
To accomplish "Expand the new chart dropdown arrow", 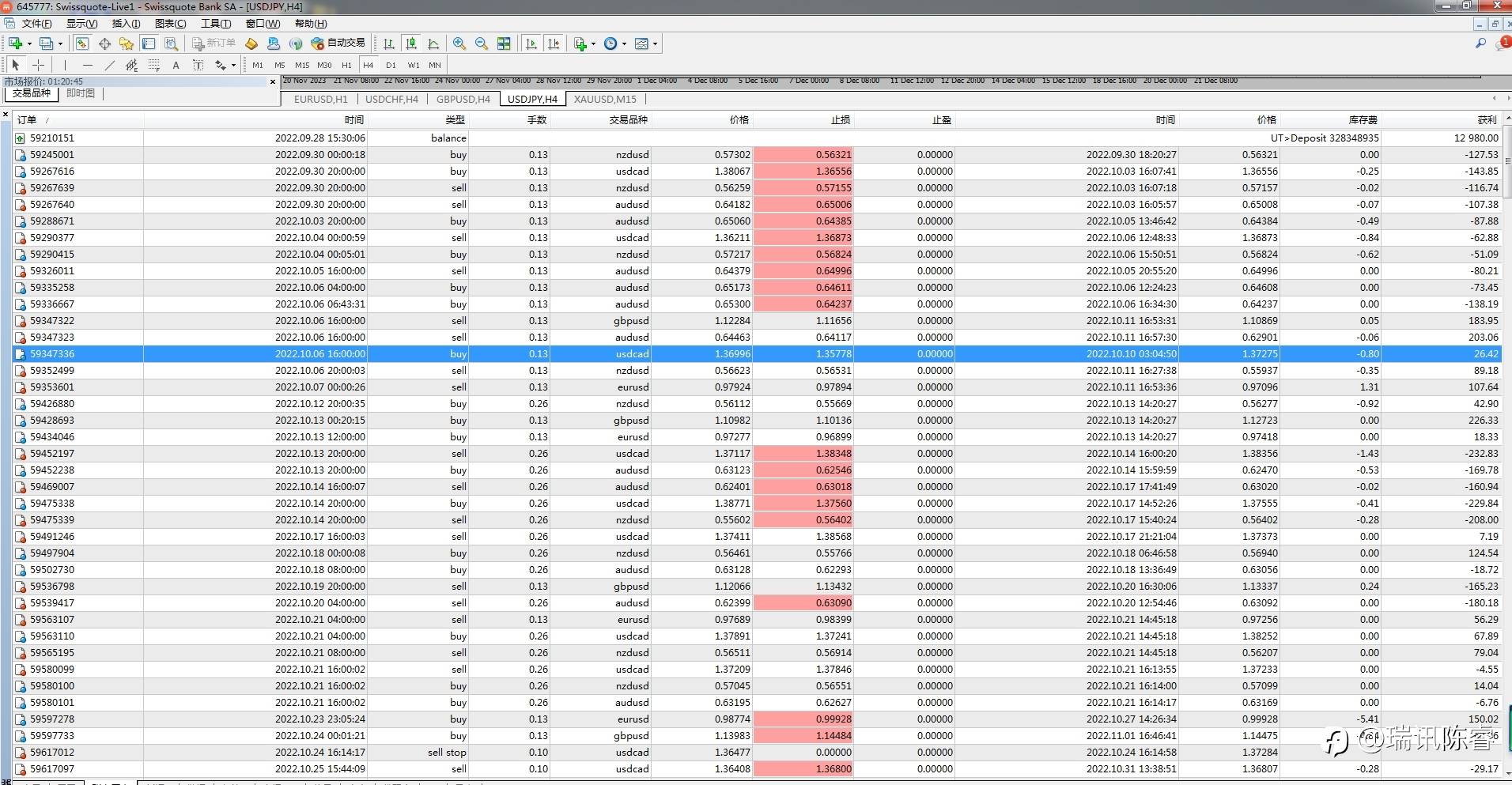I will coord(29,43).
